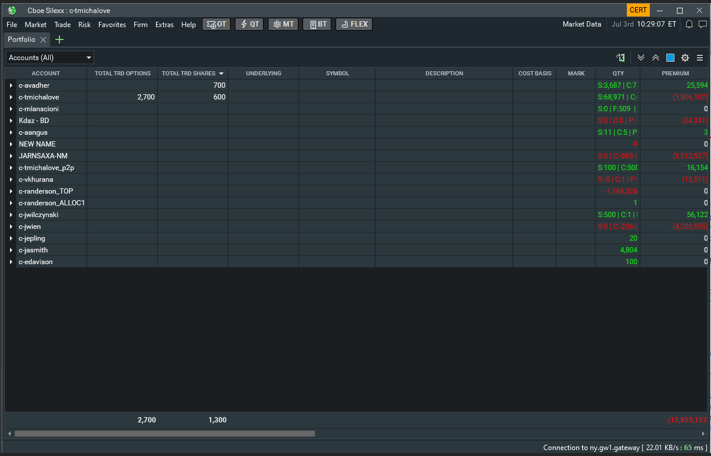
Task: Open the Trade menu
Action: 62,24
